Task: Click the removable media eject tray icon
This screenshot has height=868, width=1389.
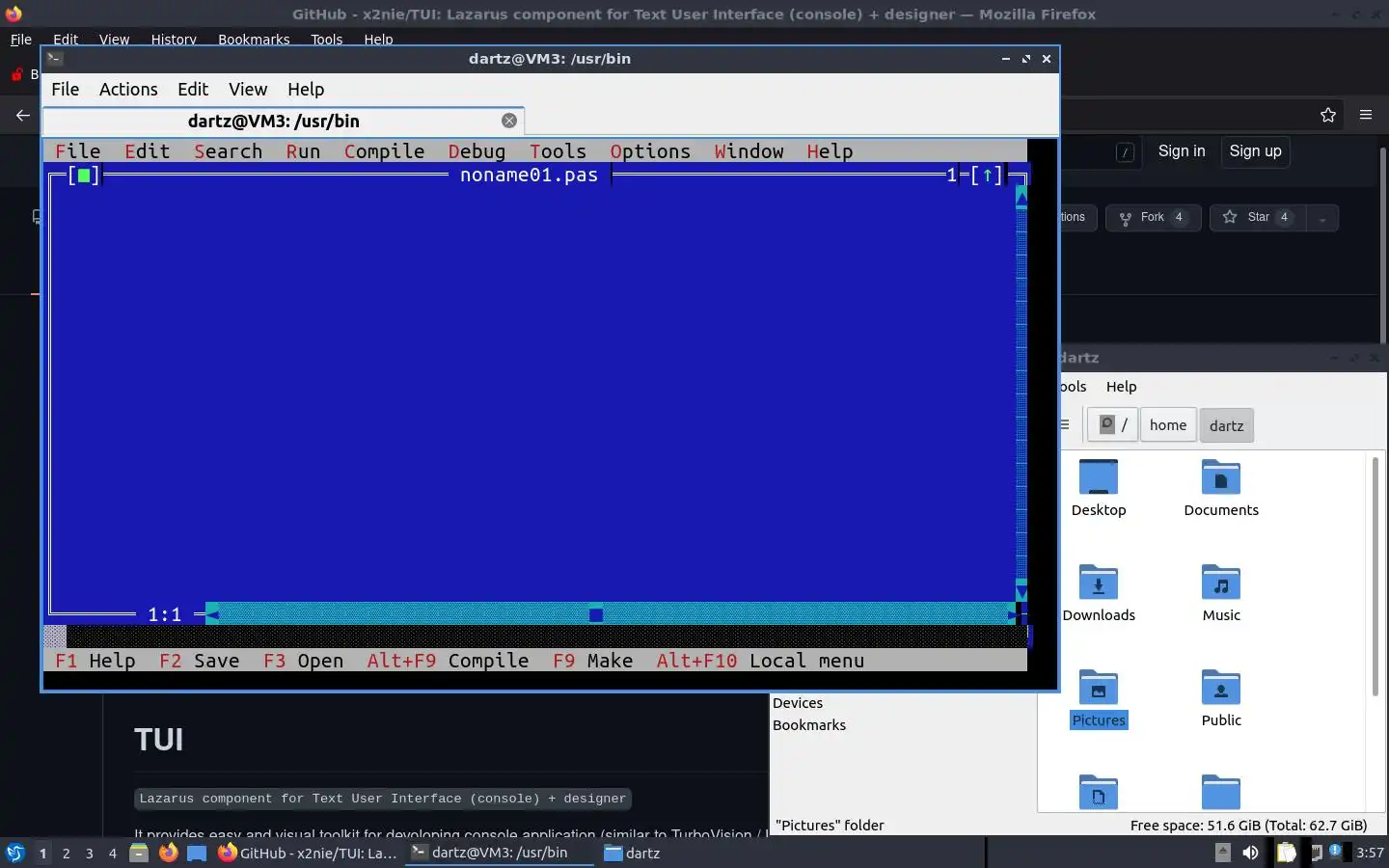Action: (1222, 852)
